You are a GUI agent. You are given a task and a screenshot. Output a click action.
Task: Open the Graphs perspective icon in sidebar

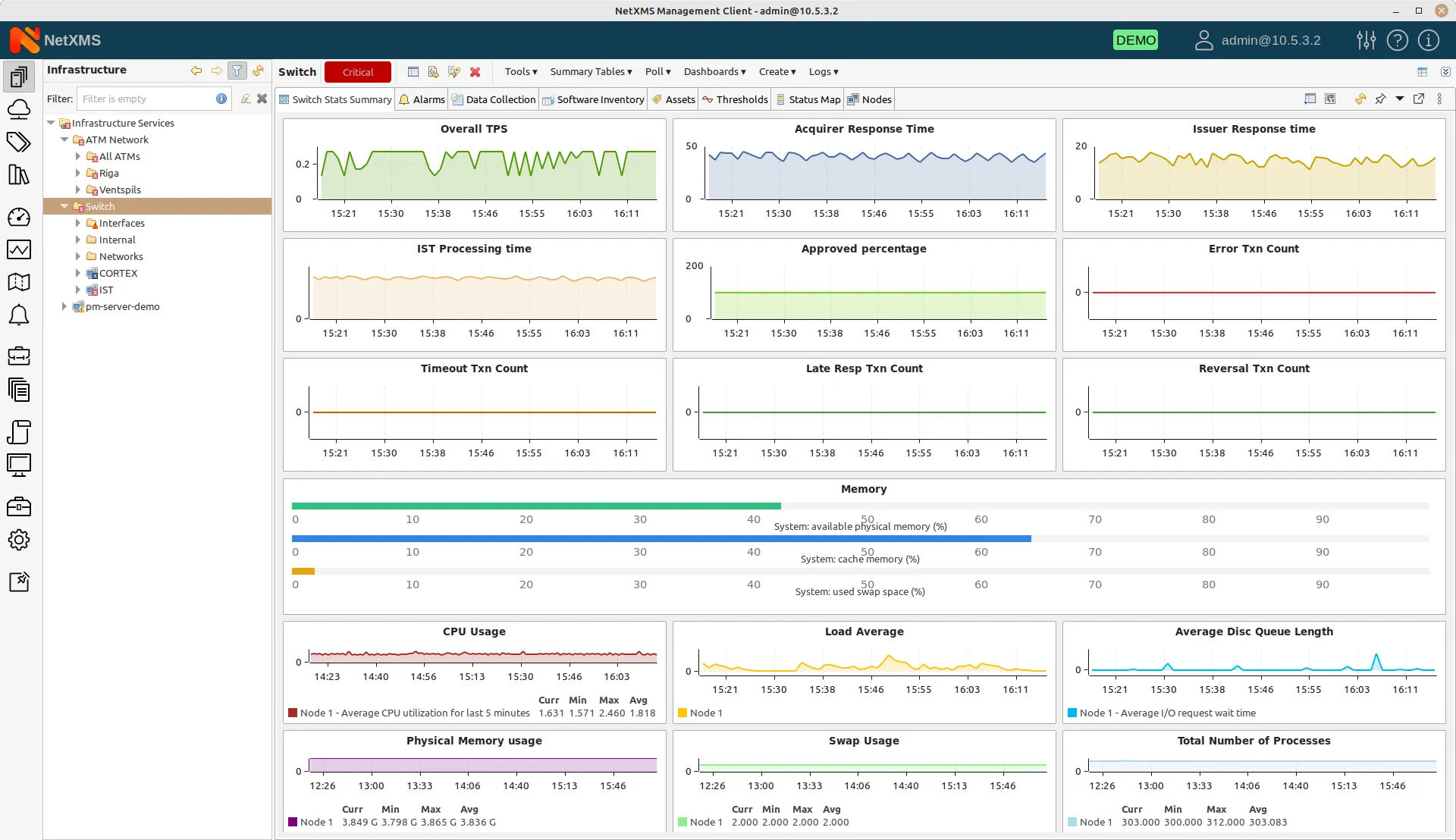19,249
